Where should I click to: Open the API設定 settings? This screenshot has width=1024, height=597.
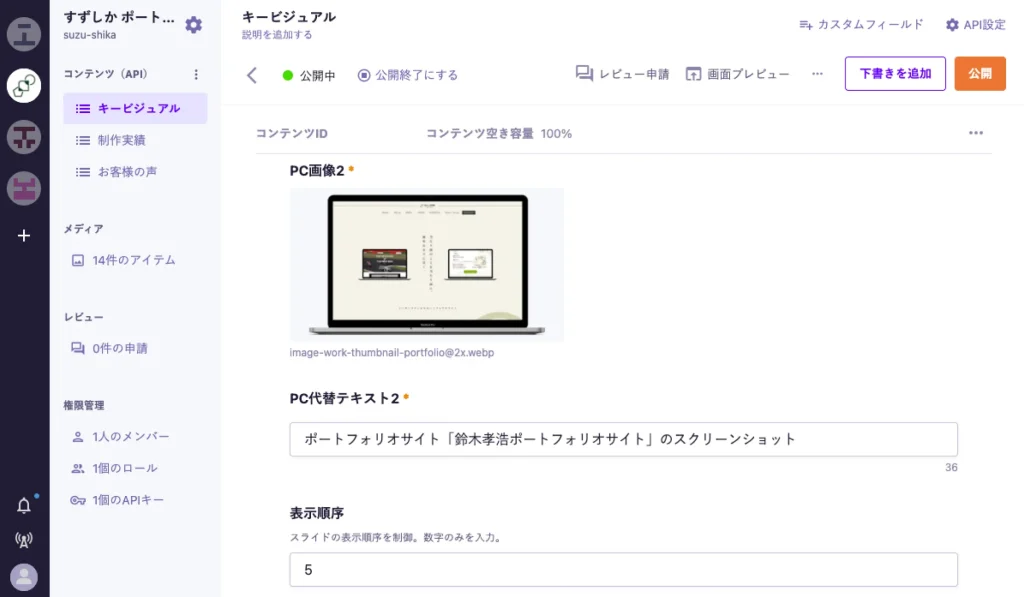click(982, 25)
